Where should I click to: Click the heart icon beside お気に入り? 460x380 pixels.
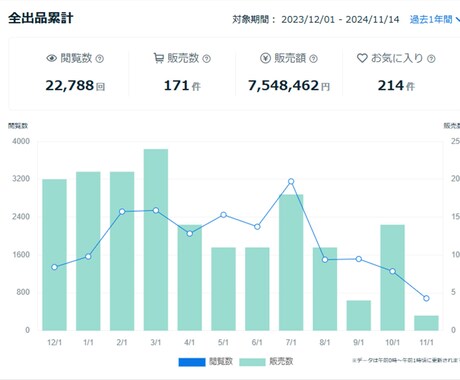[362, 58]
